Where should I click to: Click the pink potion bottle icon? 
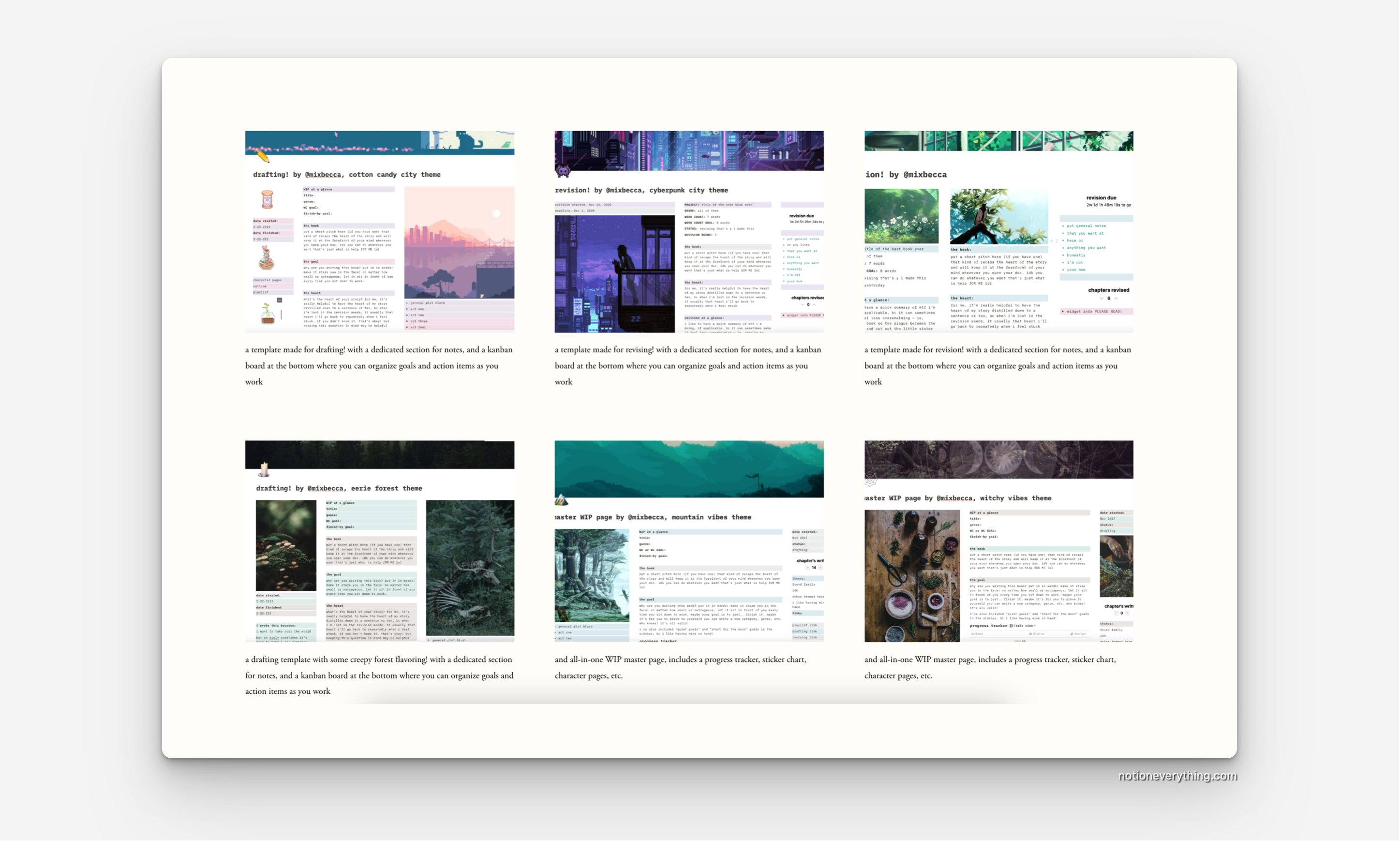tap(266, 258)
